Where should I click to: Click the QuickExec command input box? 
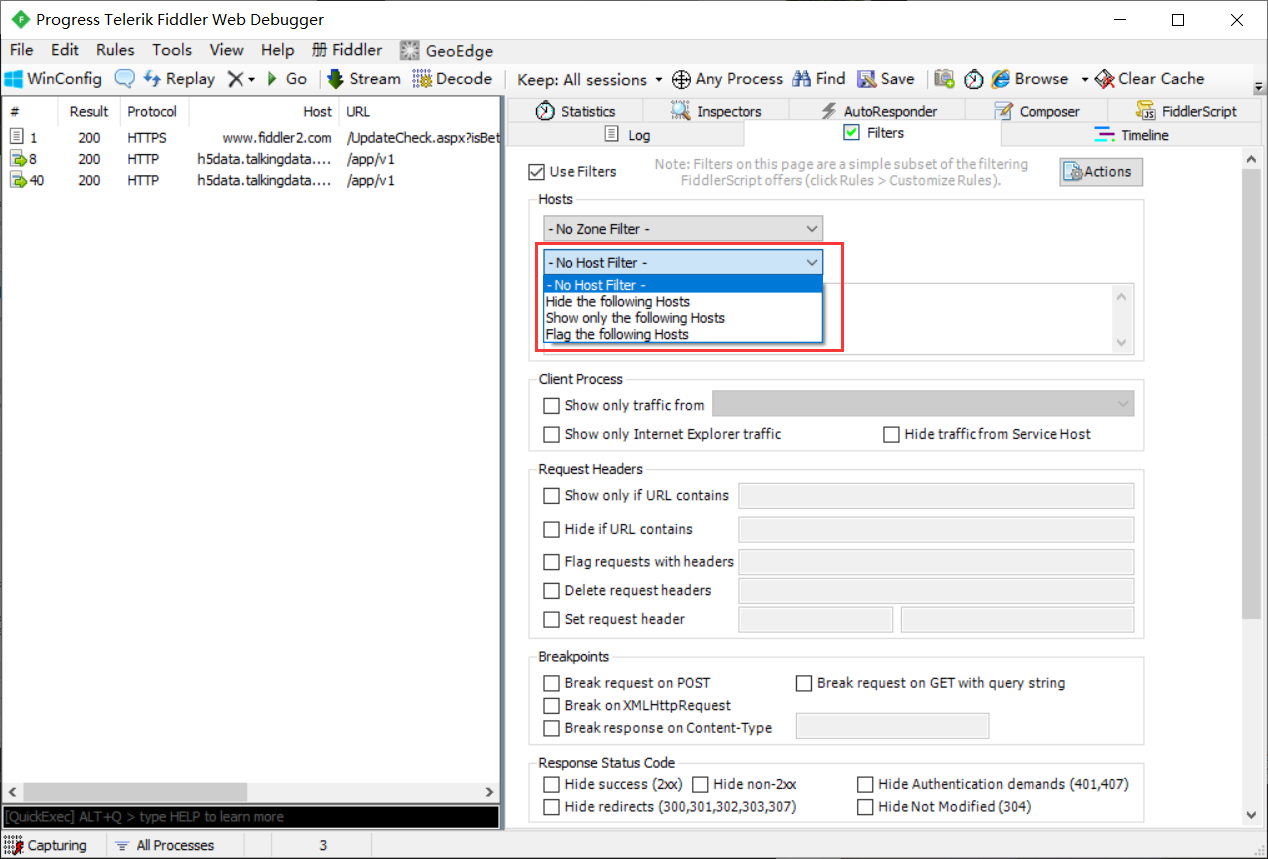[x=250, y=817]
